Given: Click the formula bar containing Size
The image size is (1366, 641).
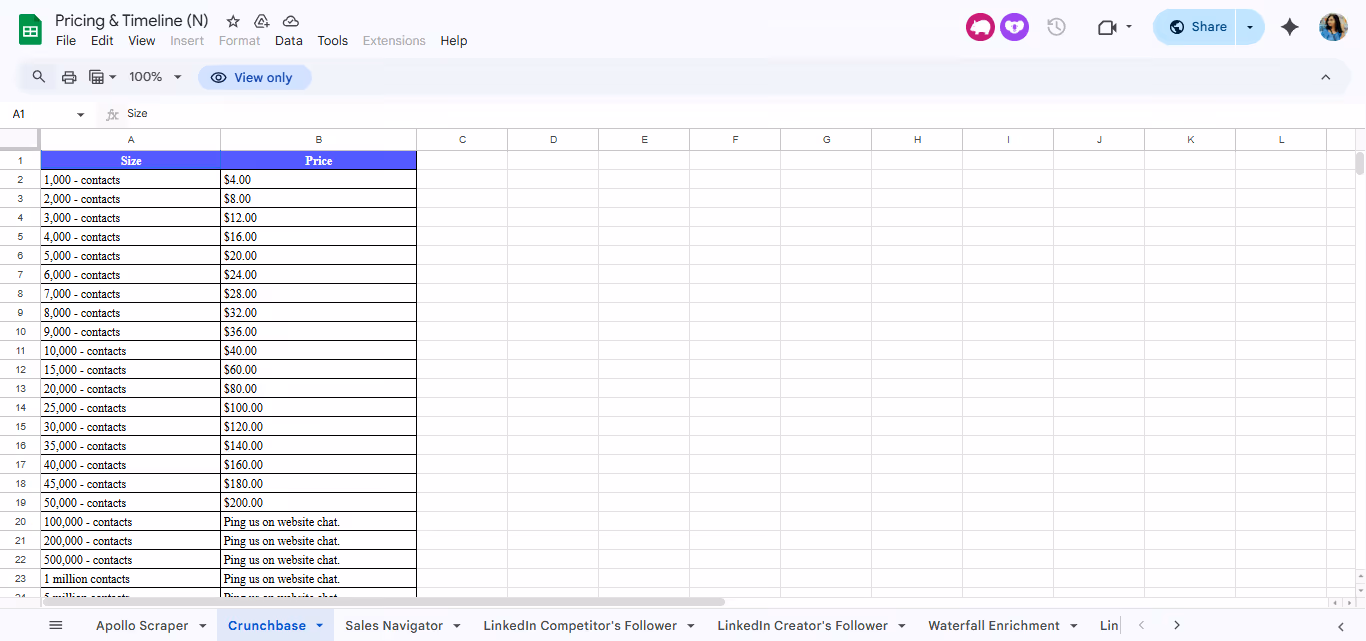Looking at the screenshot, I should coord(740,114).
